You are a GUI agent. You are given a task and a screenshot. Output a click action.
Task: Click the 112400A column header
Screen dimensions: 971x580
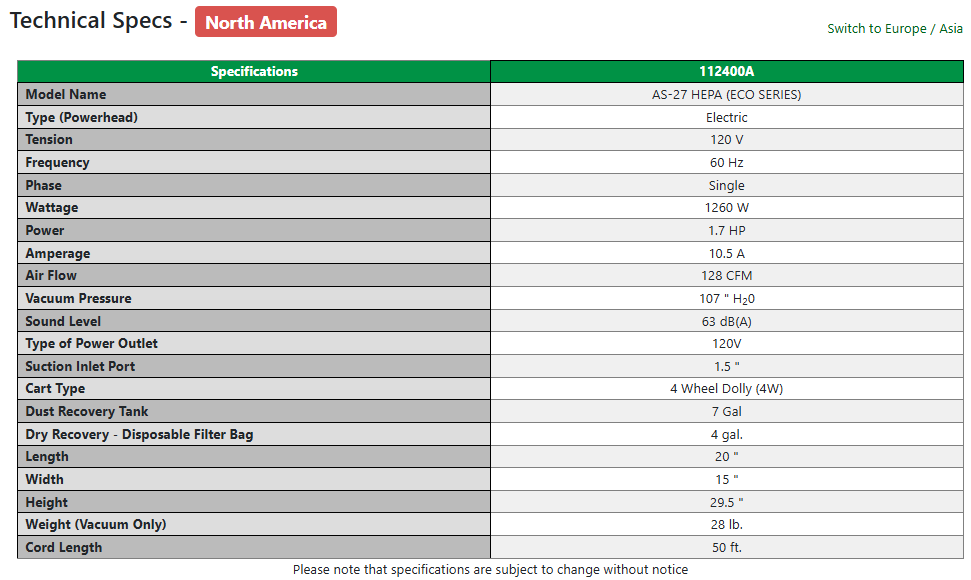pyautogui.click(x=726, y=71)
